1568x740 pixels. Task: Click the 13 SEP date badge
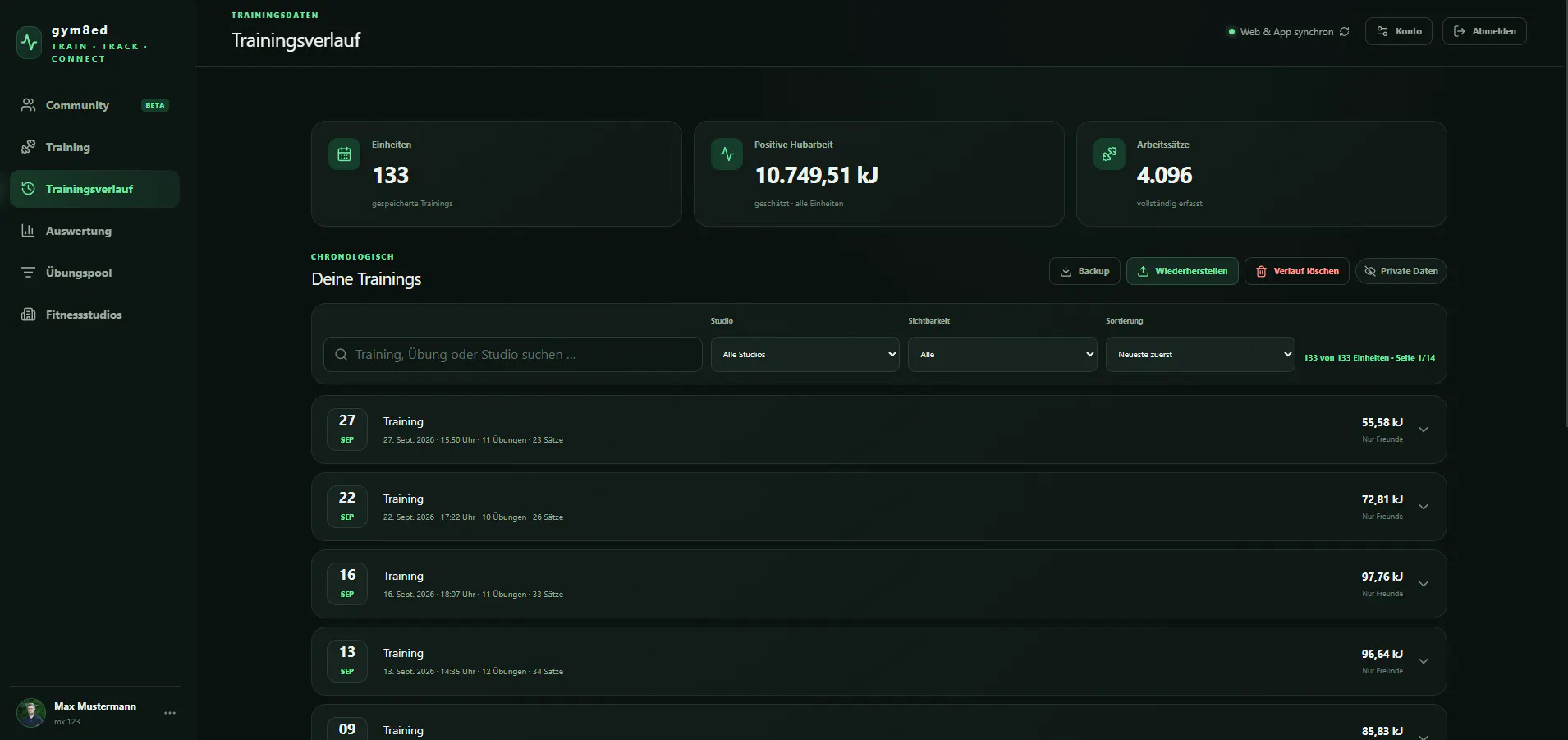point(347,661)
